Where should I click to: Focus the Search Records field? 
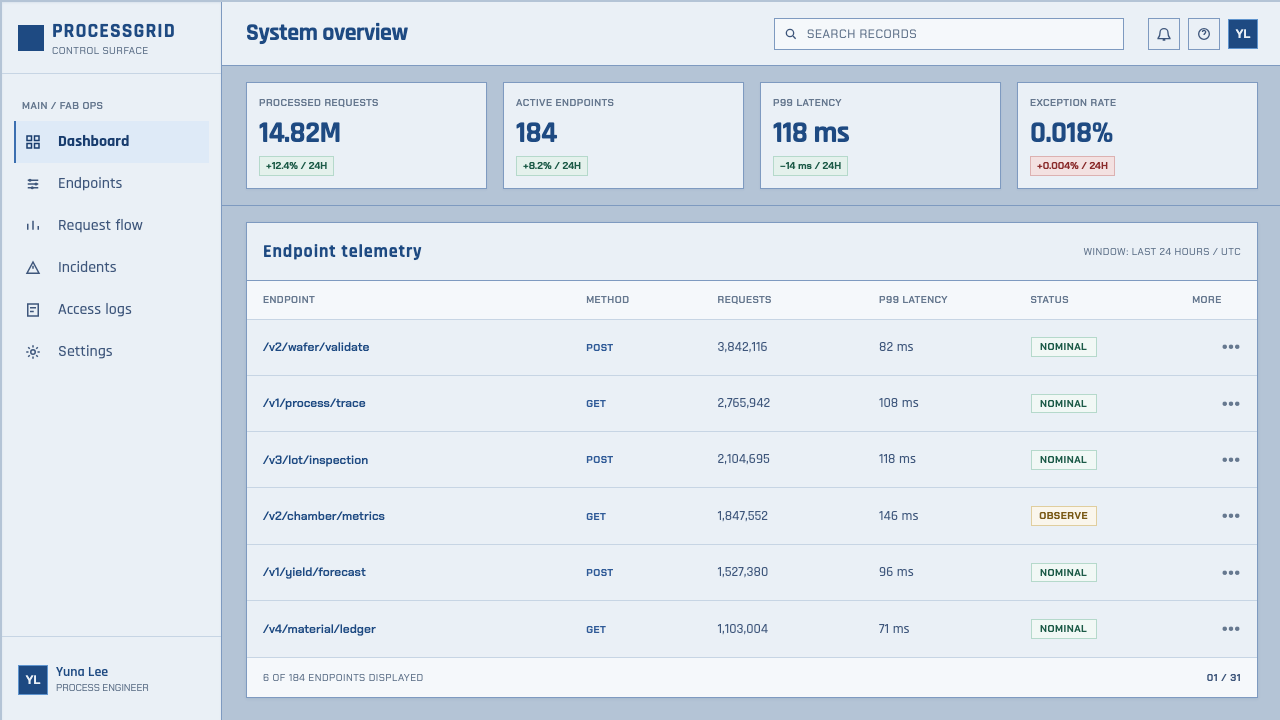tap(949, 34)
